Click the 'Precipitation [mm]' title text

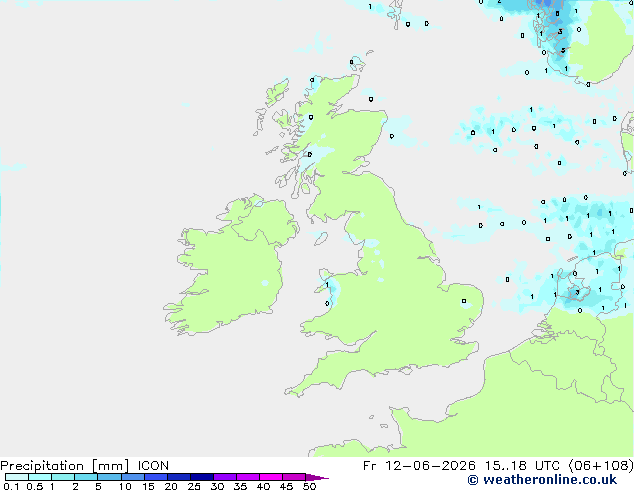65,466
